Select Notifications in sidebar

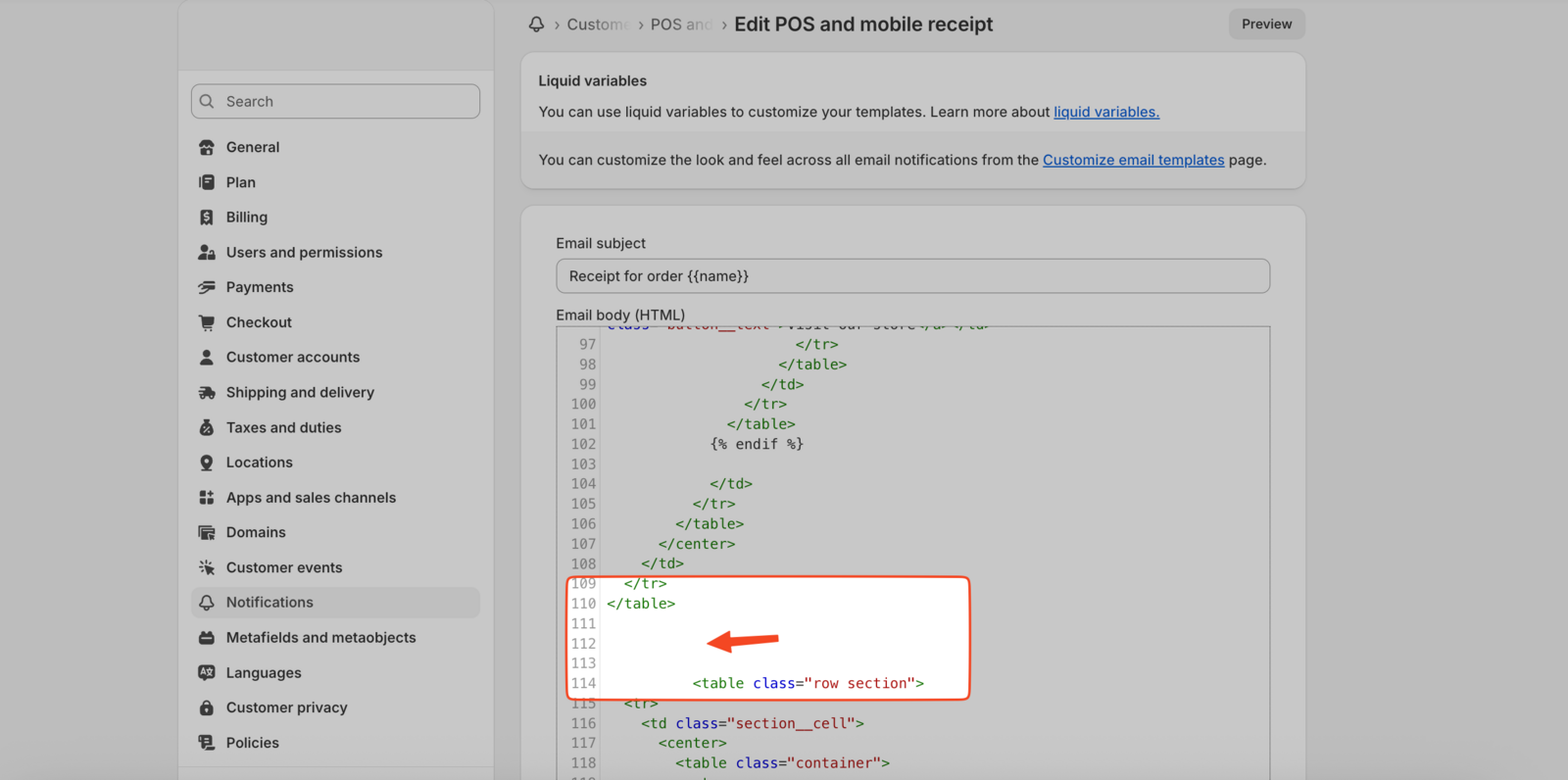pyautogui.click(x=335, y=603)
